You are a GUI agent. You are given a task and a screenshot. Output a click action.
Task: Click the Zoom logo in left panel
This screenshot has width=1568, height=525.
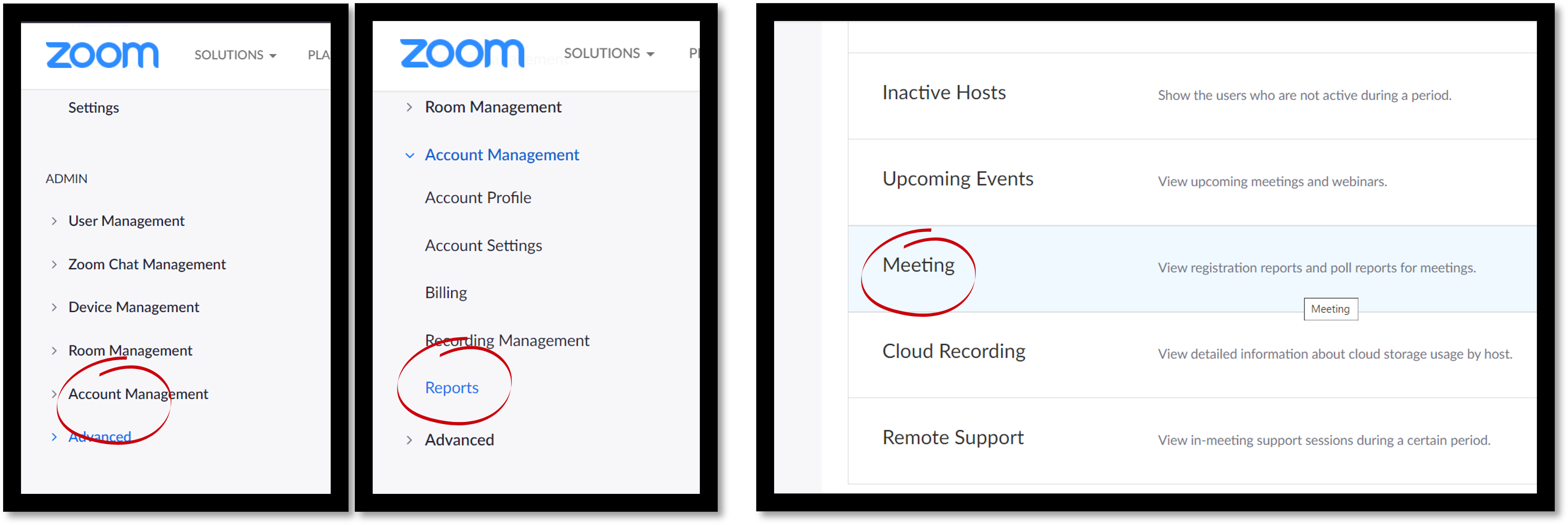coord(102,55)
